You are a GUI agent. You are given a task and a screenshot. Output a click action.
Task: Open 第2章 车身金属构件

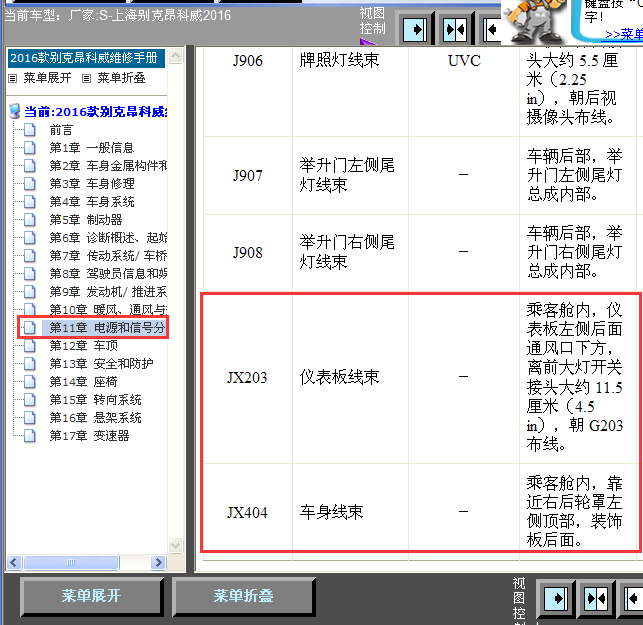[x=108, y=166]
